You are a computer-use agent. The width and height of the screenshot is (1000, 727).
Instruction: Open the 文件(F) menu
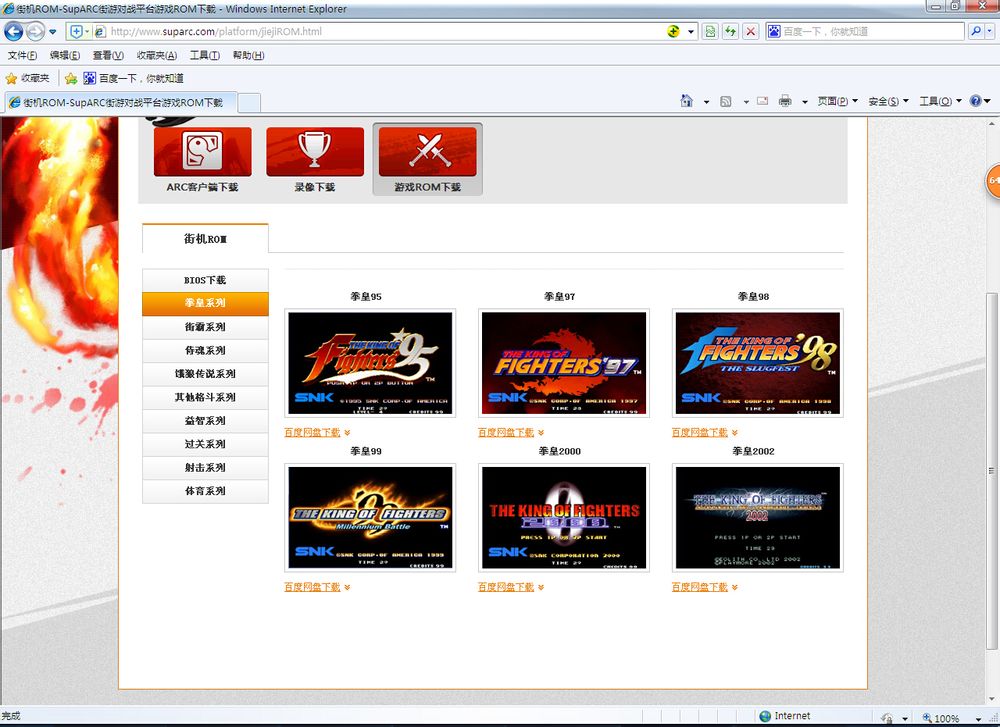pos(22,55)
